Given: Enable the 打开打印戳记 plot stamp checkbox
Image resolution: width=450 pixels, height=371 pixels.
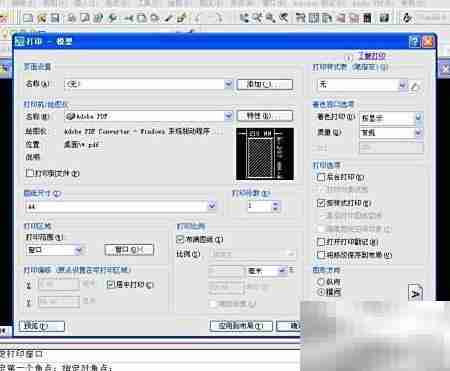Looking at the screenshot, I should [321, 242].
